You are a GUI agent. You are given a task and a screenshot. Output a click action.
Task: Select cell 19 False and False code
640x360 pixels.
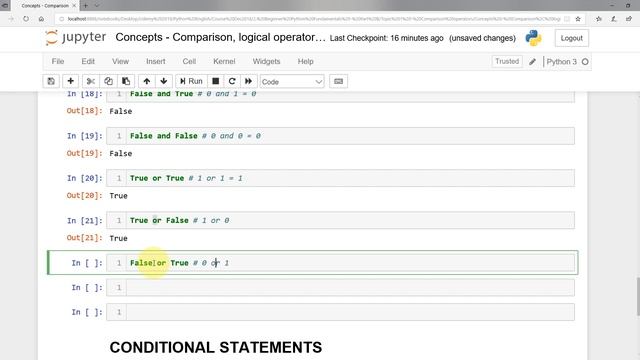(x=340, y=136)
